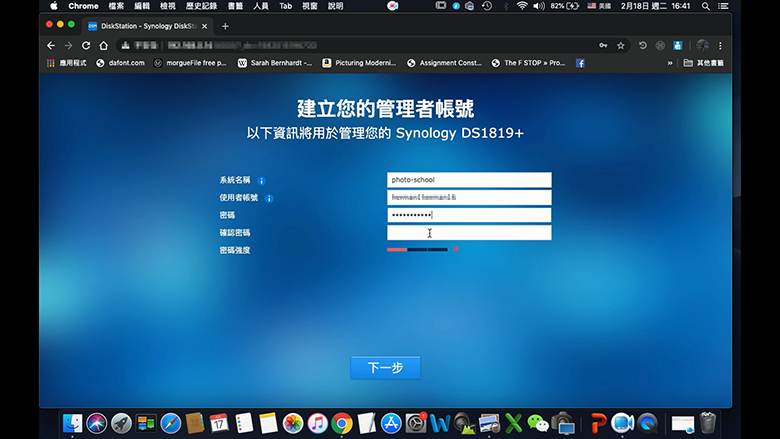Image resolution: width=780 pixels, height=439 pixels.
Task: Open the Assignment Const... bookmark
Action: coord(445,63)
